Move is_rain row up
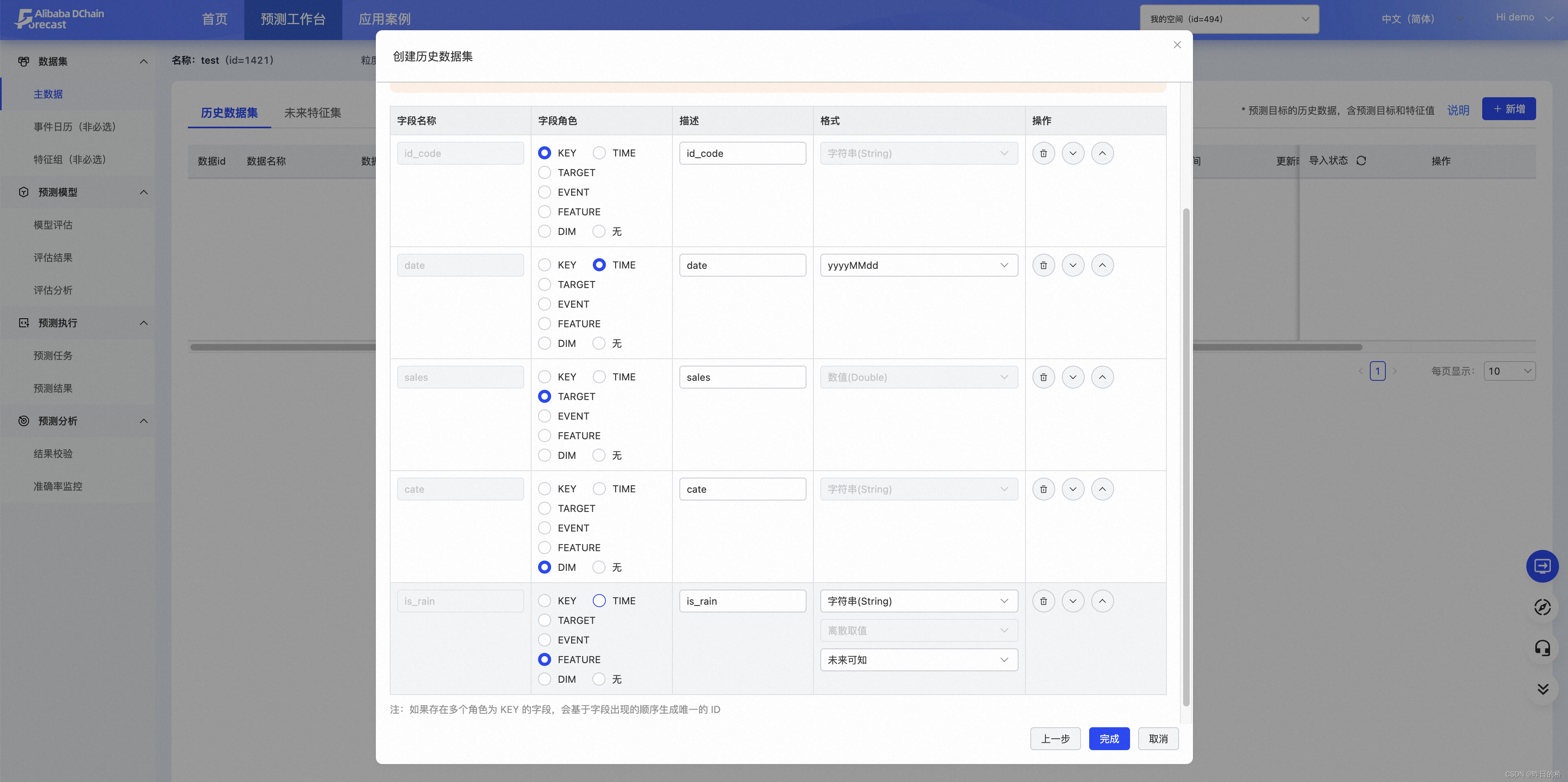The height and width of the screenshot is (782, 1568). [1102, 601]
